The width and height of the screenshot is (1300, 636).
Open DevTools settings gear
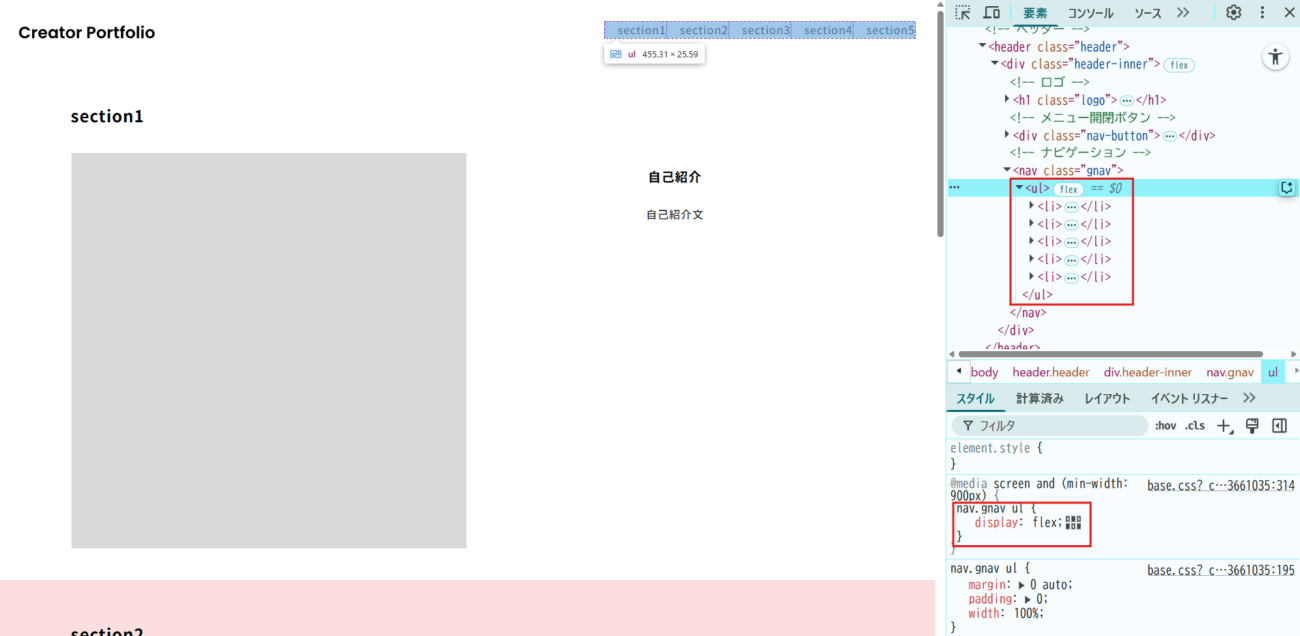pos(1233,13)
